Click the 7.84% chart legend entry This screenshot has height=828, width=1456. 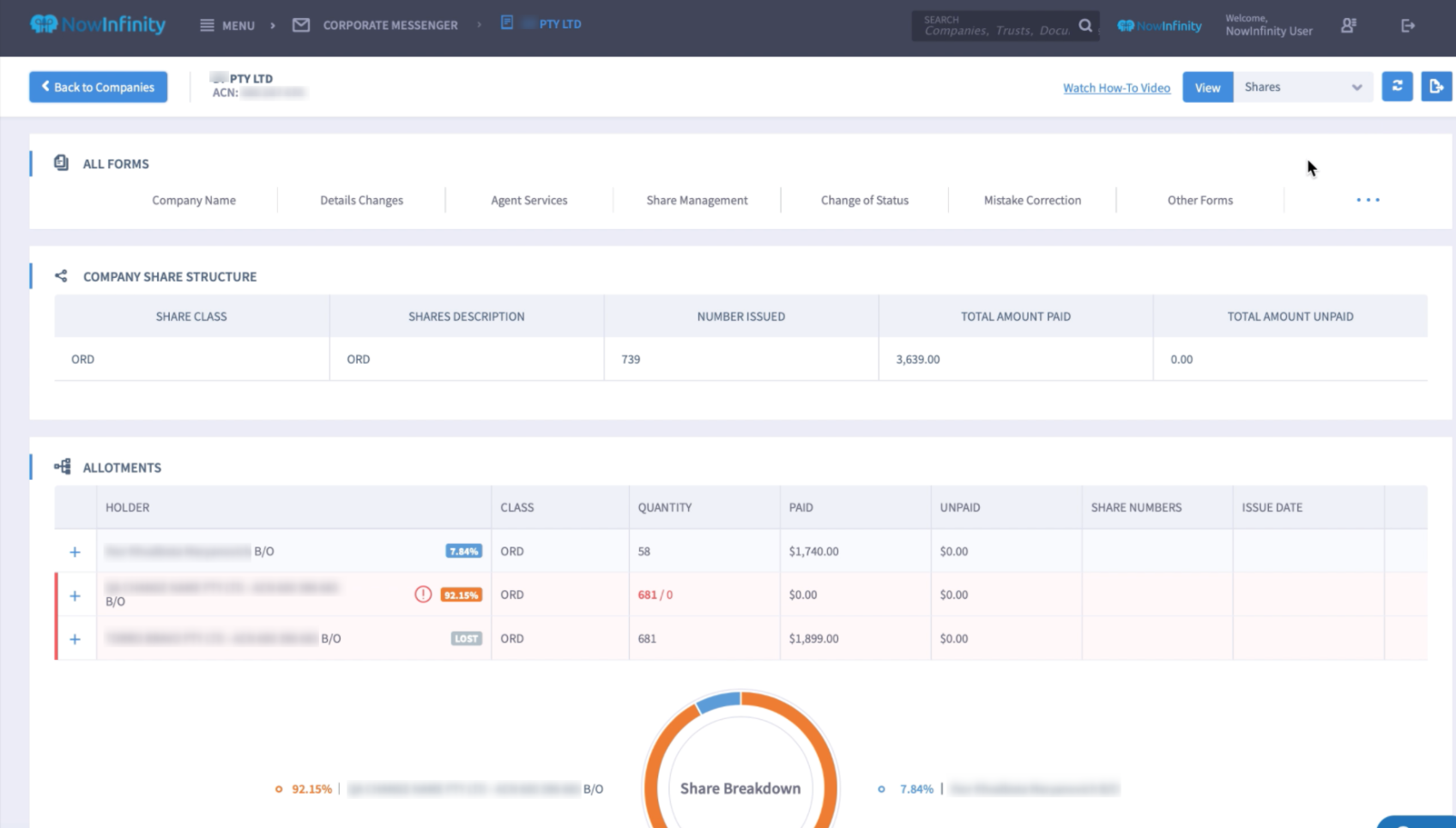tap(998, 789)
